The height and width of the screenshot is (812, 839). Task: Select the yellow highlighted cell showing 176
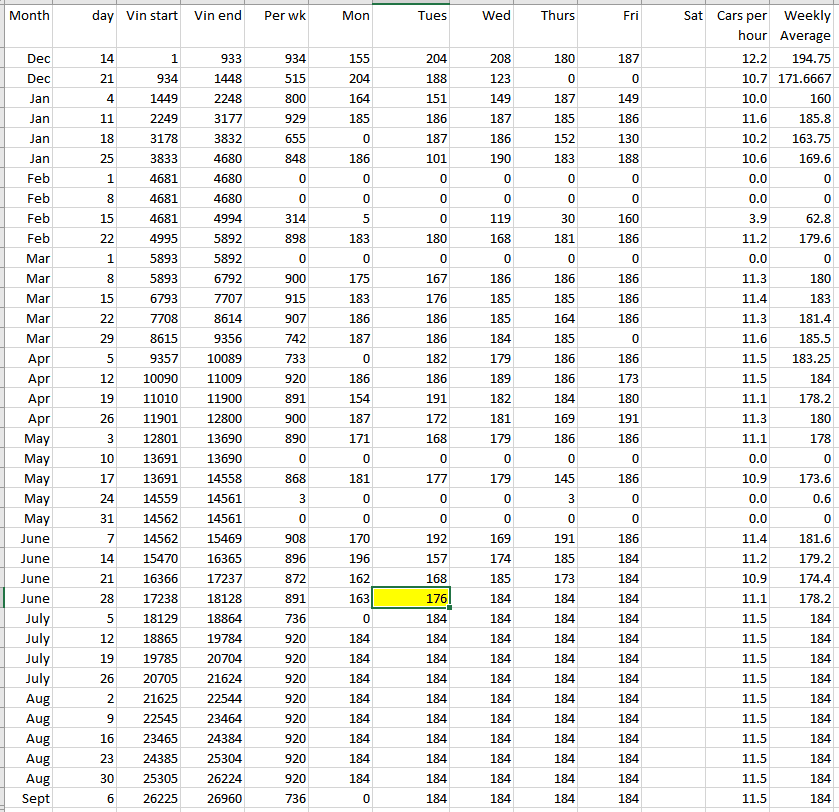411,598
